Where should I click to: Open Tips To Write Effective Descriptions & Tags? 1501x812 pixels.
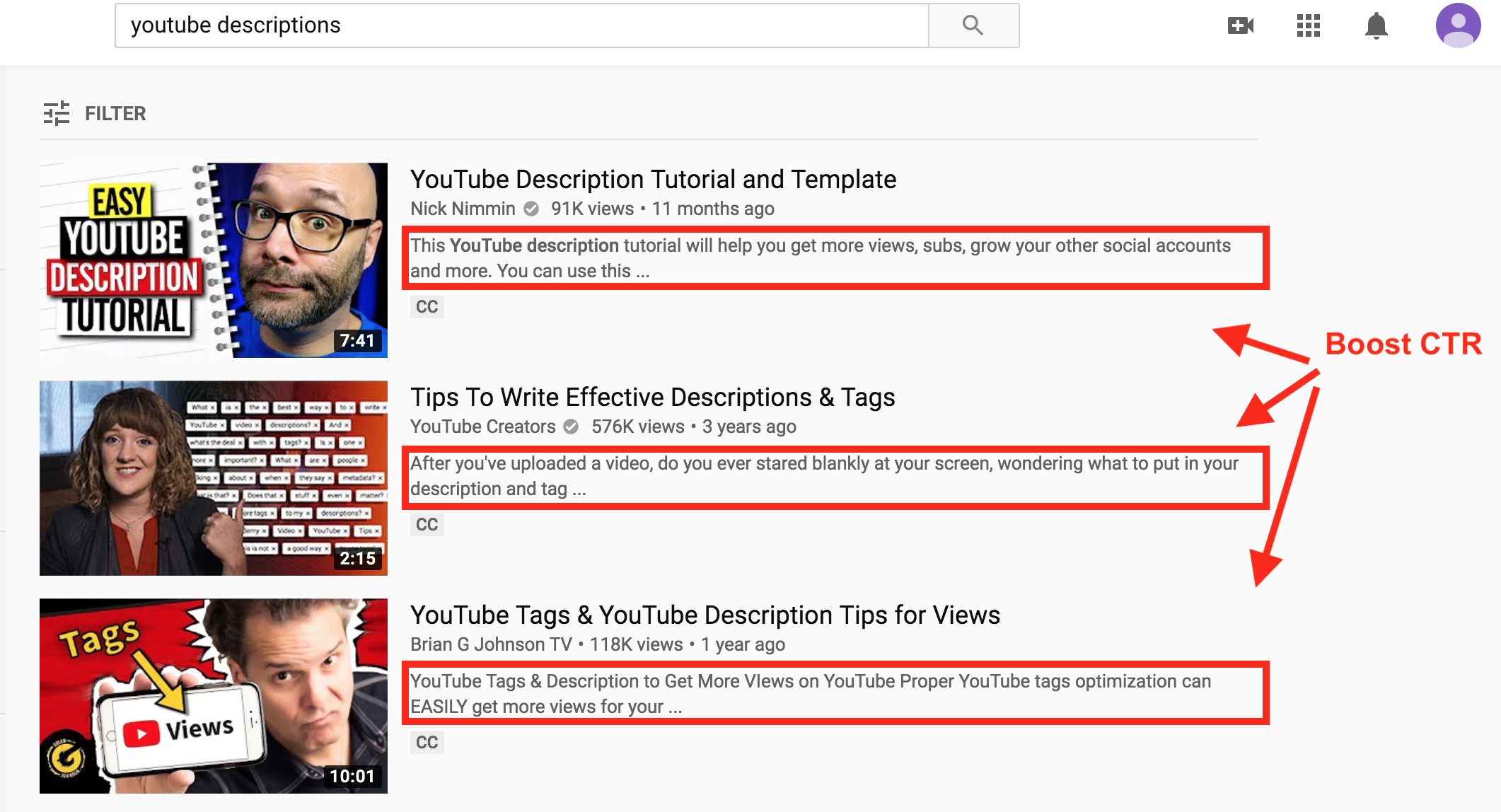tap(652, 398)
